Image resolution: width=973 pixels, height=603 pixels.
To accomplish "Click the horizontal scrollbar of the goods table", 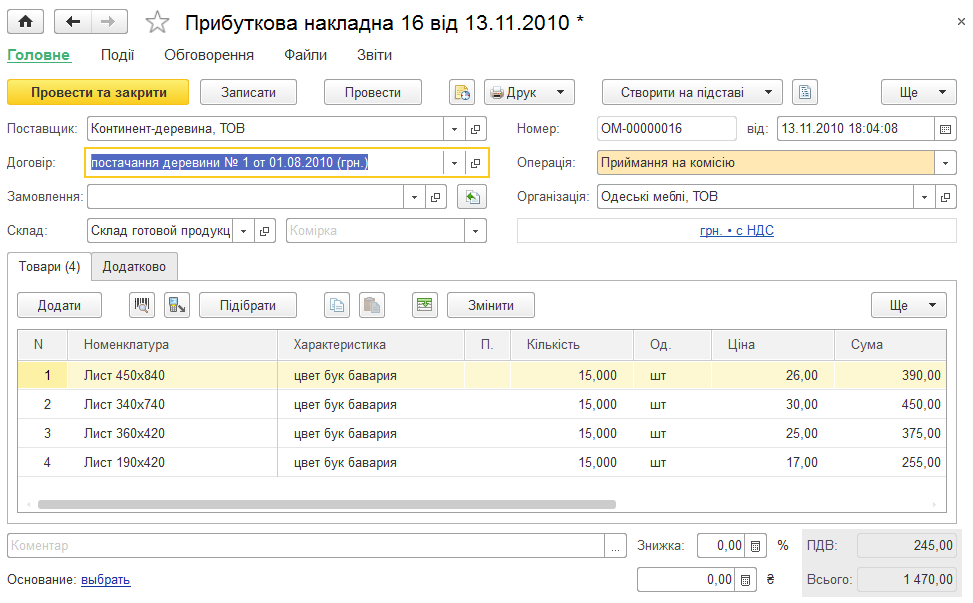I will tap(326, 504).
